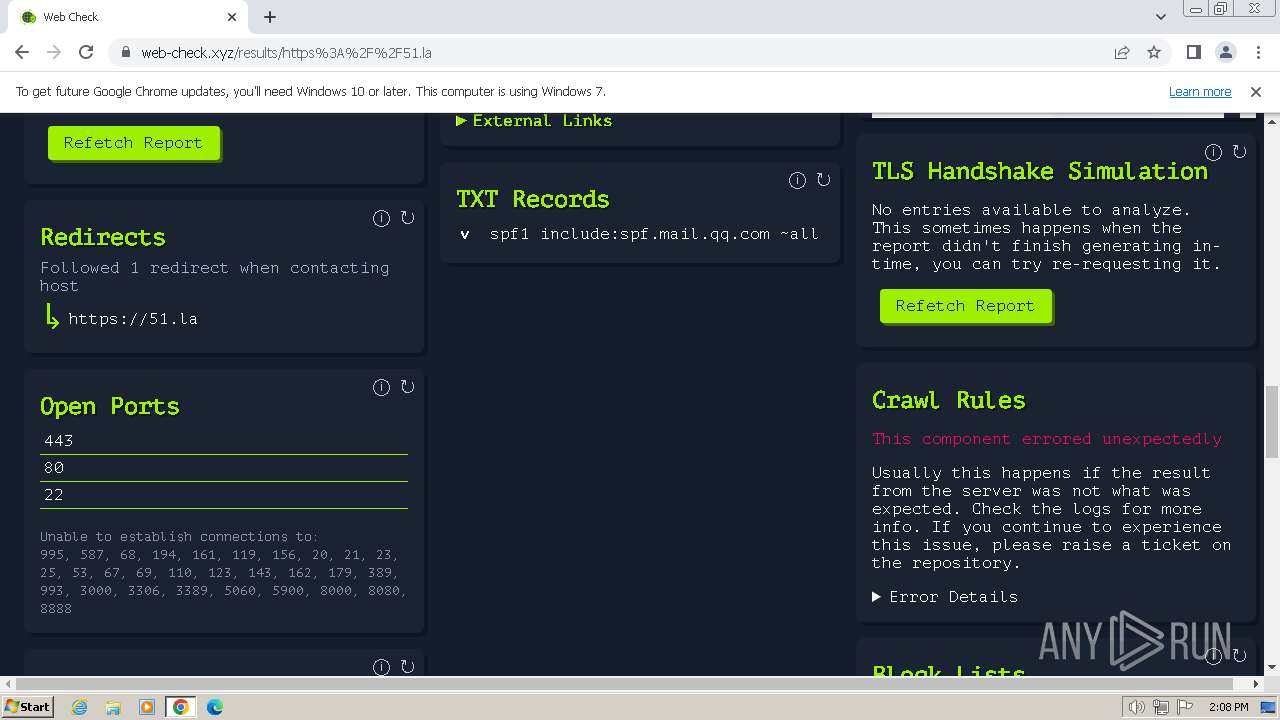Open TLS Handshake Simulation info icon
Image resolution: width=1280 pixels, height=720 pixels.
point(1213,152)
